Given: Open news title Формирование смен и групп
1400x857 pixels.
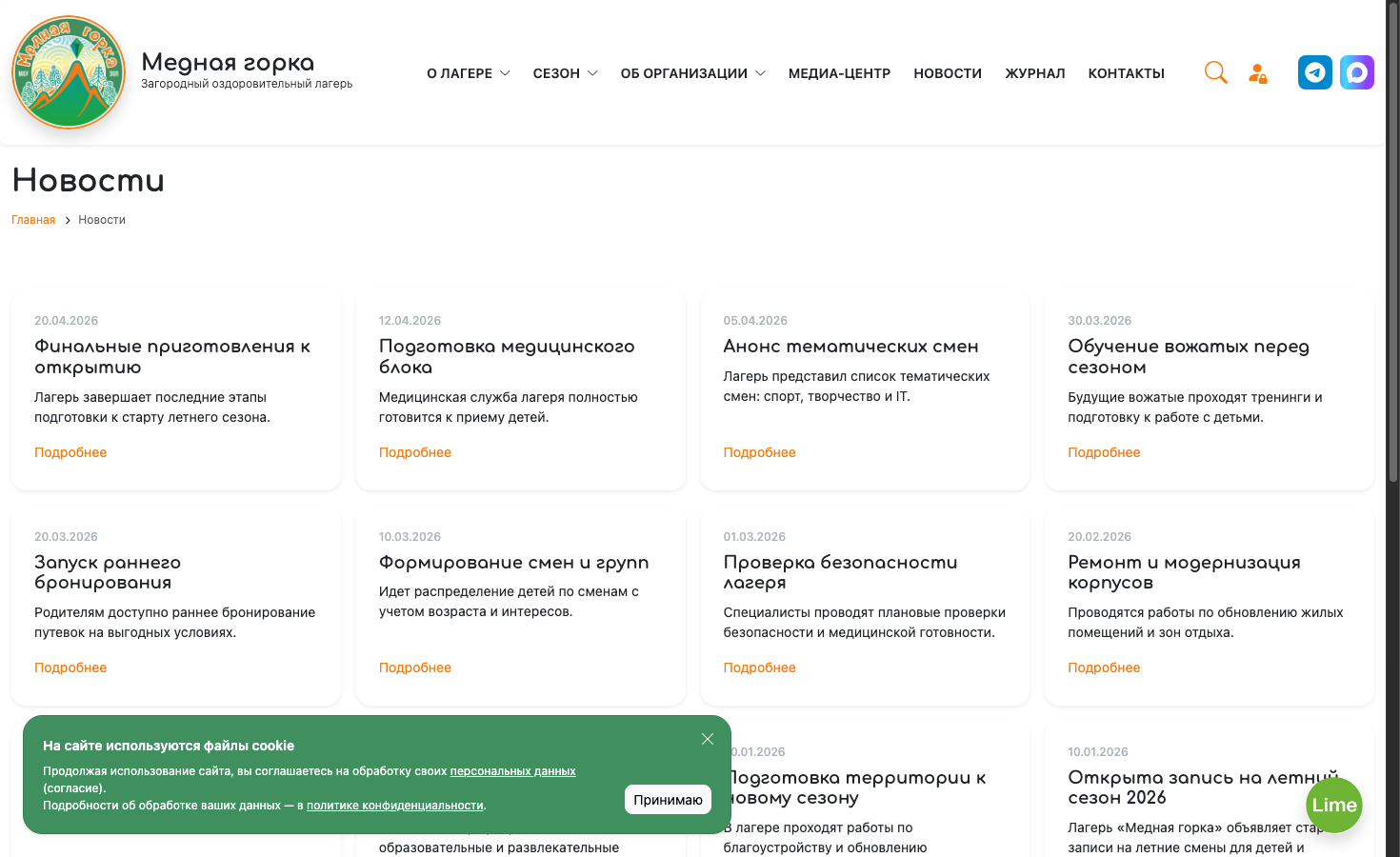Looking at the screenshot, I should (513, 563).
